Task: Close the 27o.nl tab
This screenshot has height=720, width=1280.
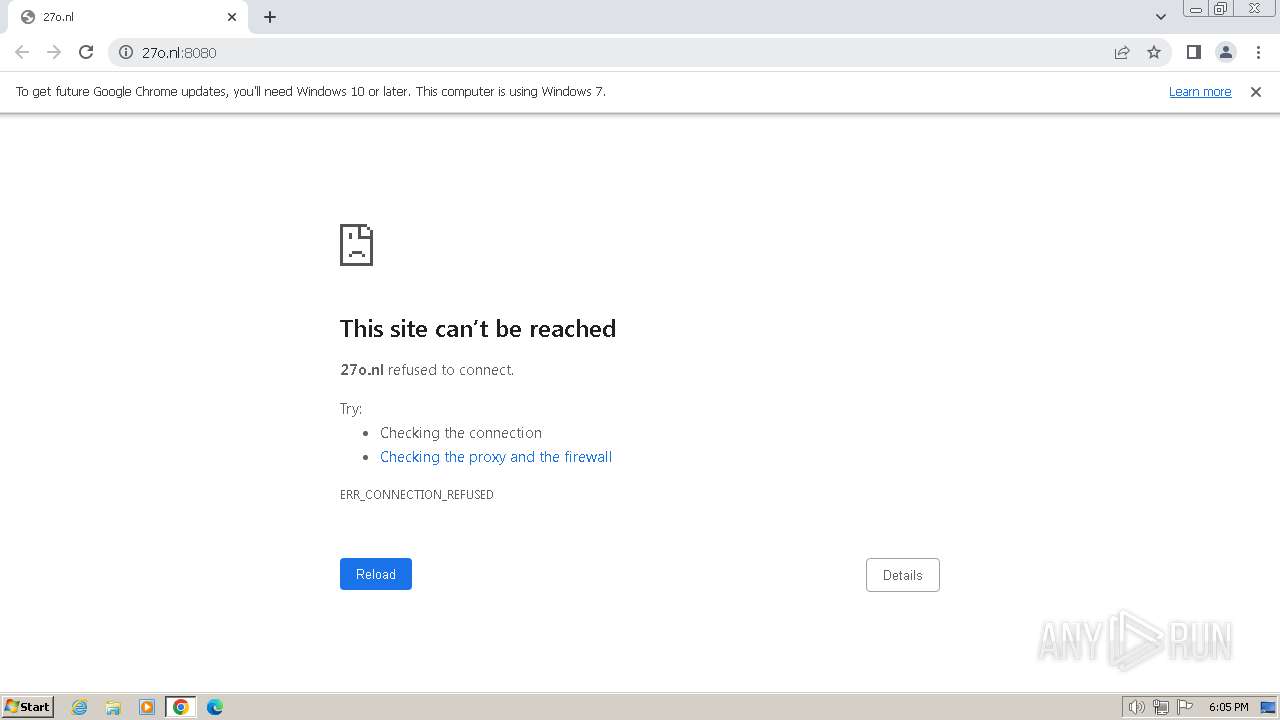Action: tap(232, 17)
